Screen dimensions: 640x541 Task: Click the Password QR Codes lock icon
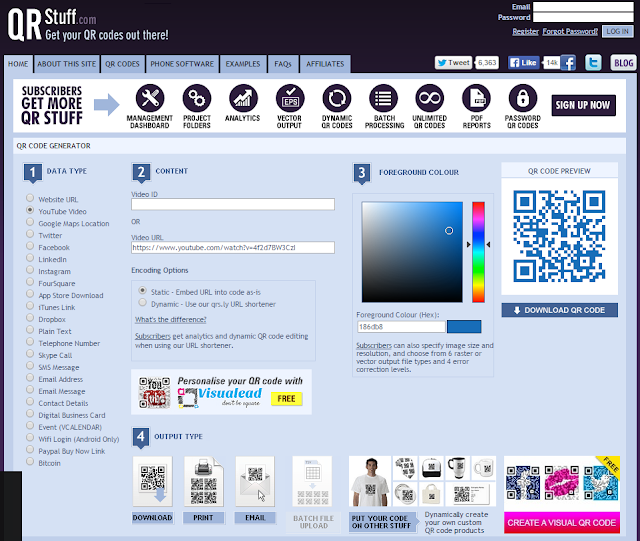click(x=523, y=98)
